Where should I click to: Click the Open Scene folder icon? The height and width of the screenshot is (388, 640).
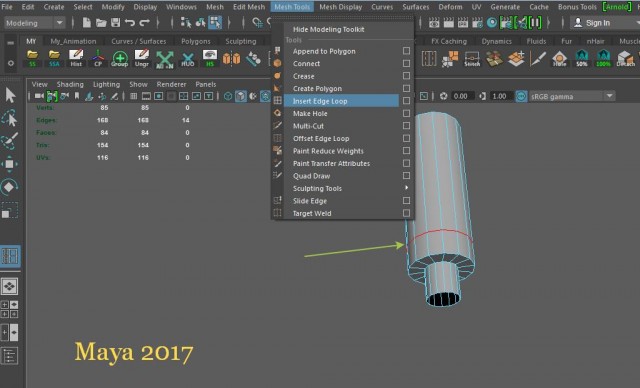pyautogui.click(x=101, y=23)
